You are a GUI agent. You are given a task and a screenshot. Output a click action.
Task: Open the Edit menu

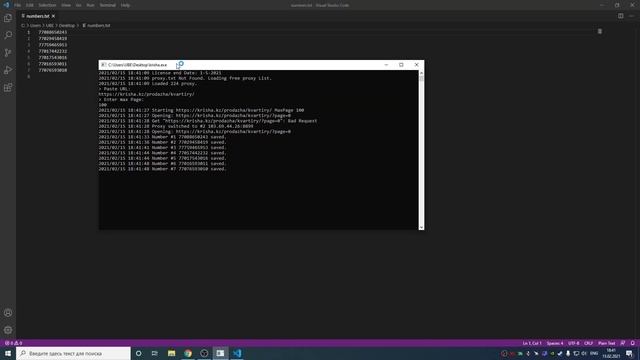pyautogui.click(x=29, y=5)
